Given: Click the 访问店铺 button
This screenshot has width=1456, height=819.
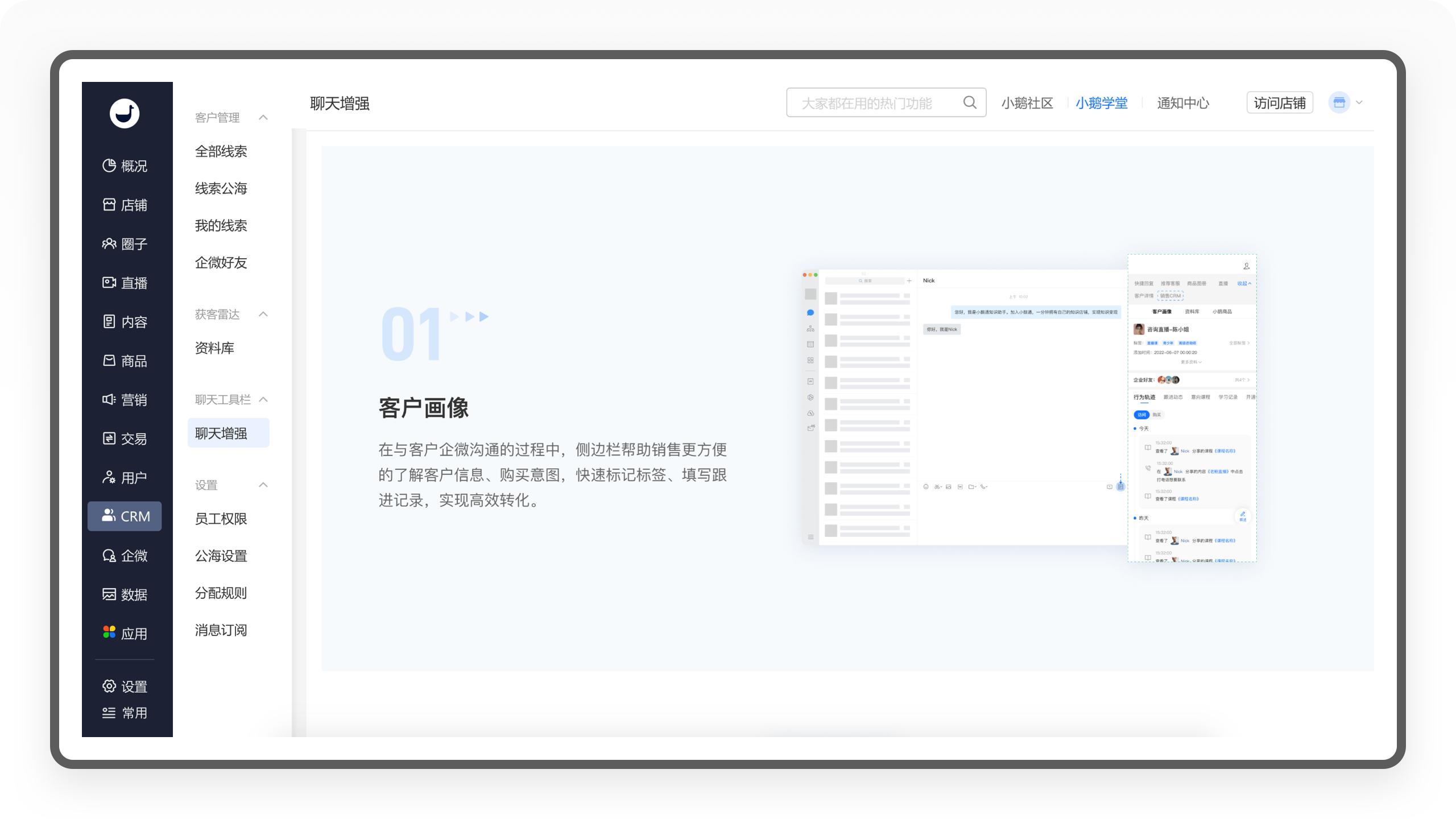Looking at the screenshot, I should pyautogui.click(x=1279, y=103).
